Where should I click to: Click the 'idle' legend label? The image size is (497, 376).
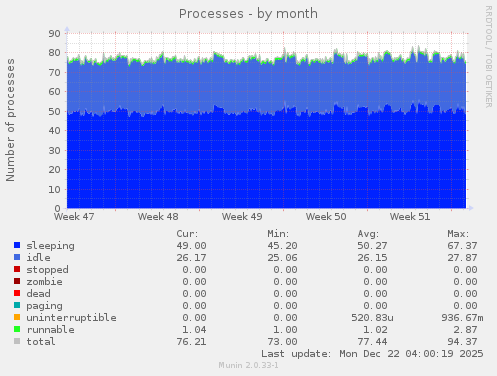pyautogui.click(x=38, y=258)
